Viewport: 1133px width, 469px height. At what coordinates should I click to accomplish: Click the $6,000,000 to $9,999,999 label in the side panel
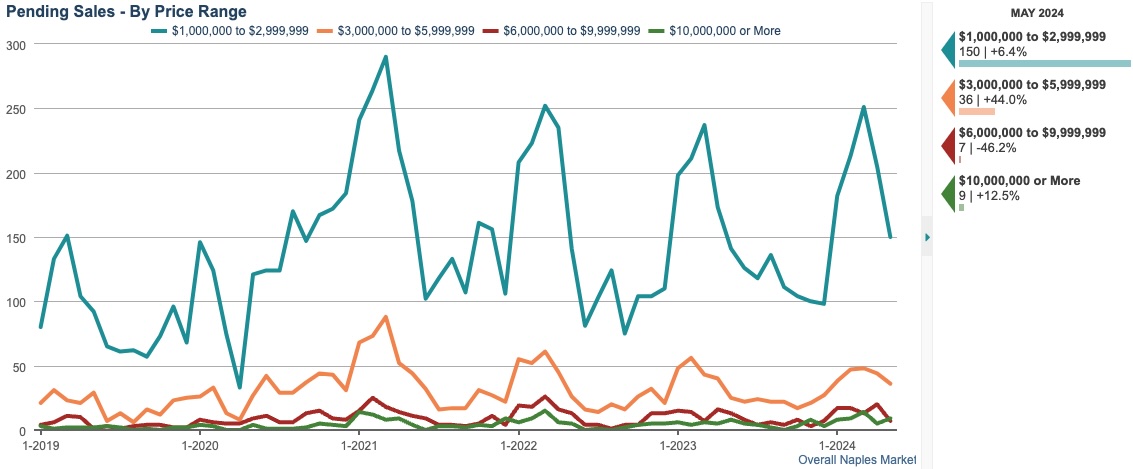click(x=1032, y=133)
